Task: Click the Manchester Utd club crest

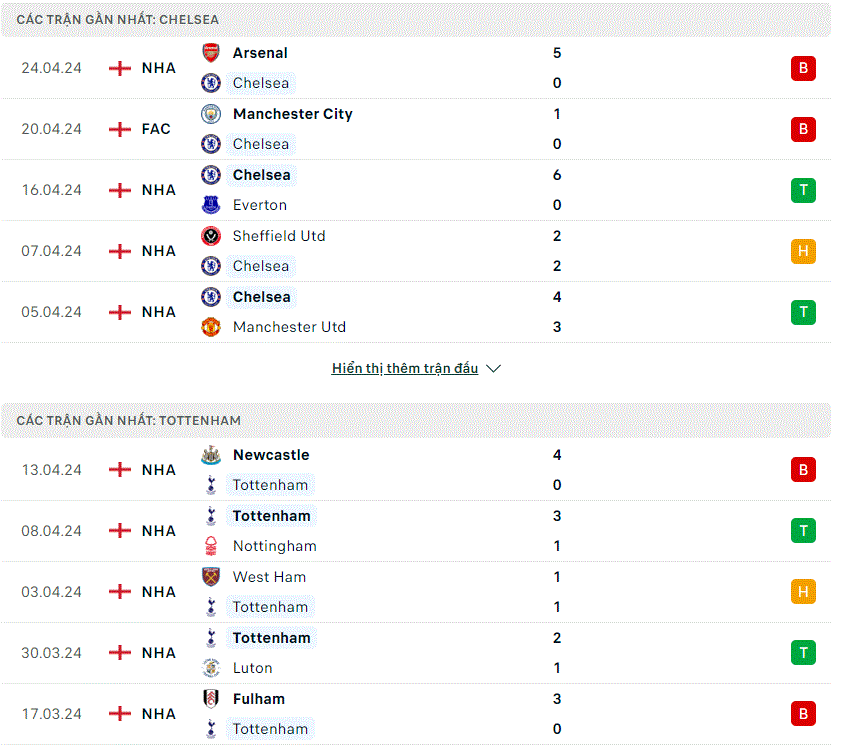Action: [211, 327]
